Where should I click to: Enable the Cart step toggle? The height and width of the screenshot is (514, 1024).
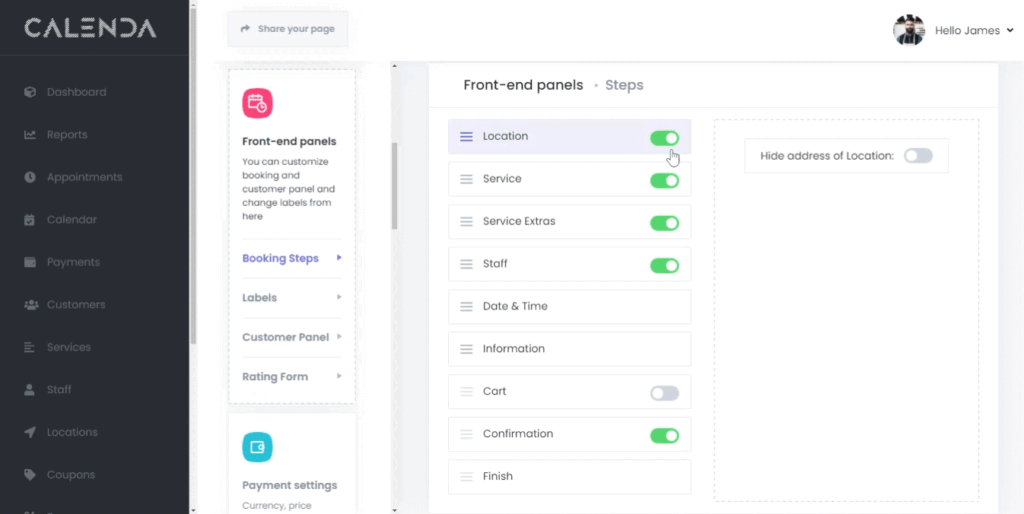(664, 393)
